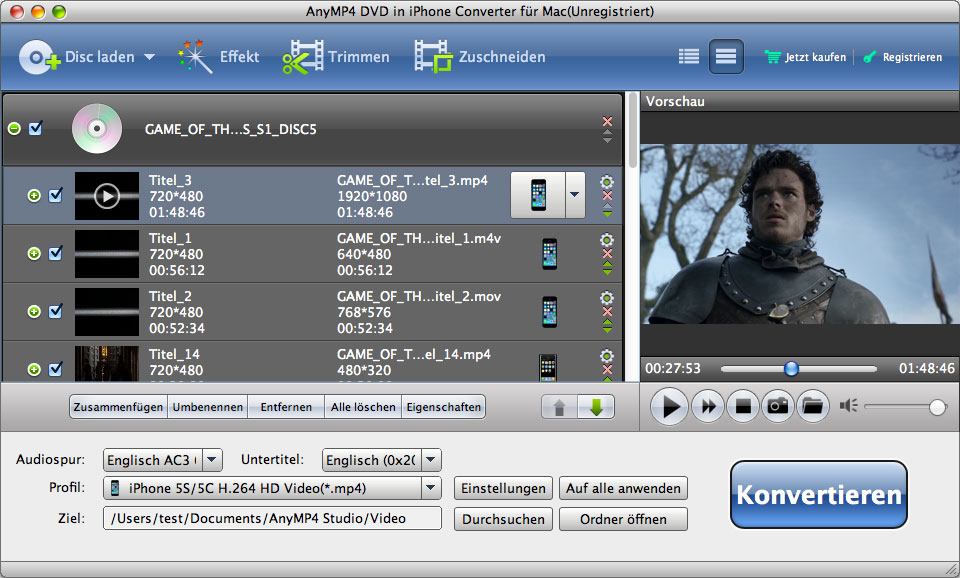This screenshot has width=960, height=578.
Task: Uncheck the GAME_OF_TH...S_S1_DISC5 disc checkbox
Action: [36, 128]
